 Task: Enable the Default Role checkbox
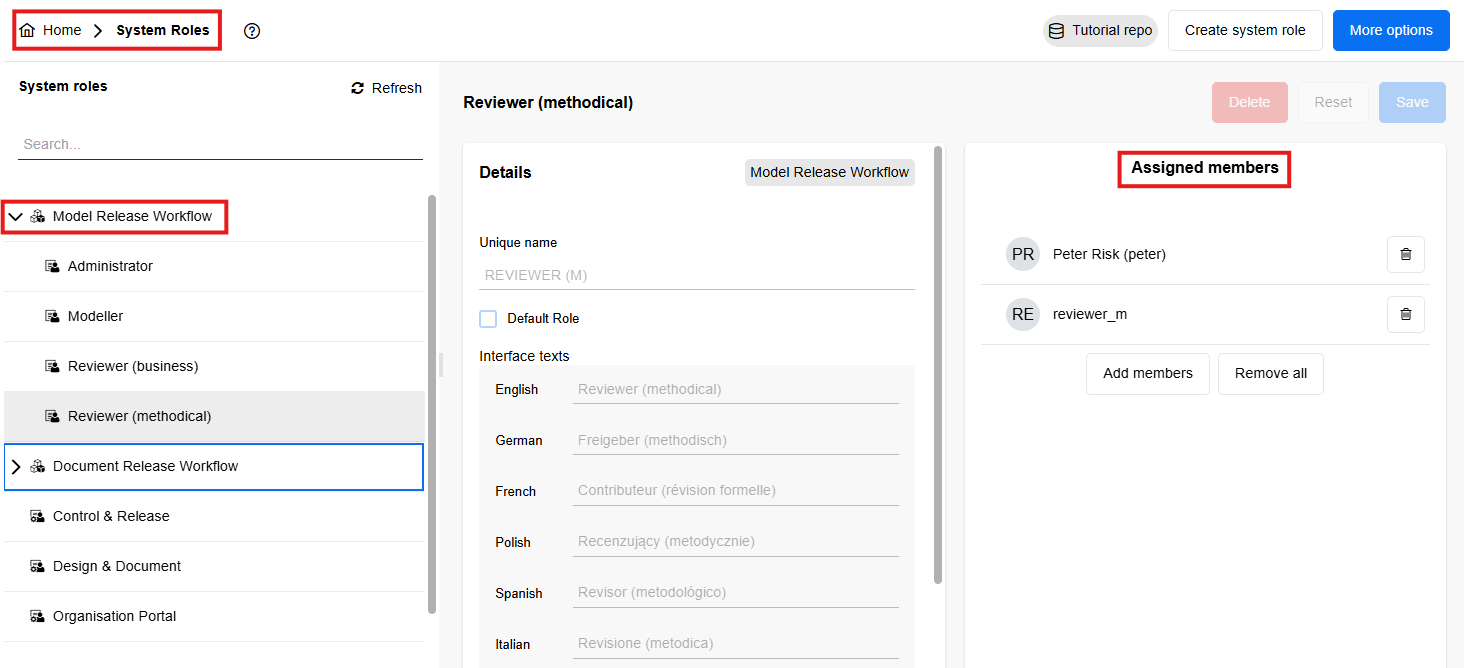pyautogui.click(x=488, y=318)
